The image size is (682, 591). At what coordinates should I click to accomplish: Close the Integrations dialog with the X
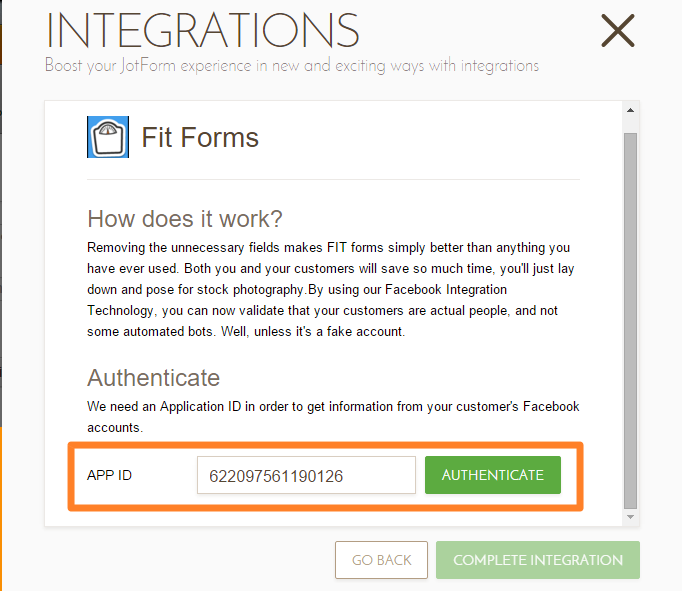click(618, 31)
